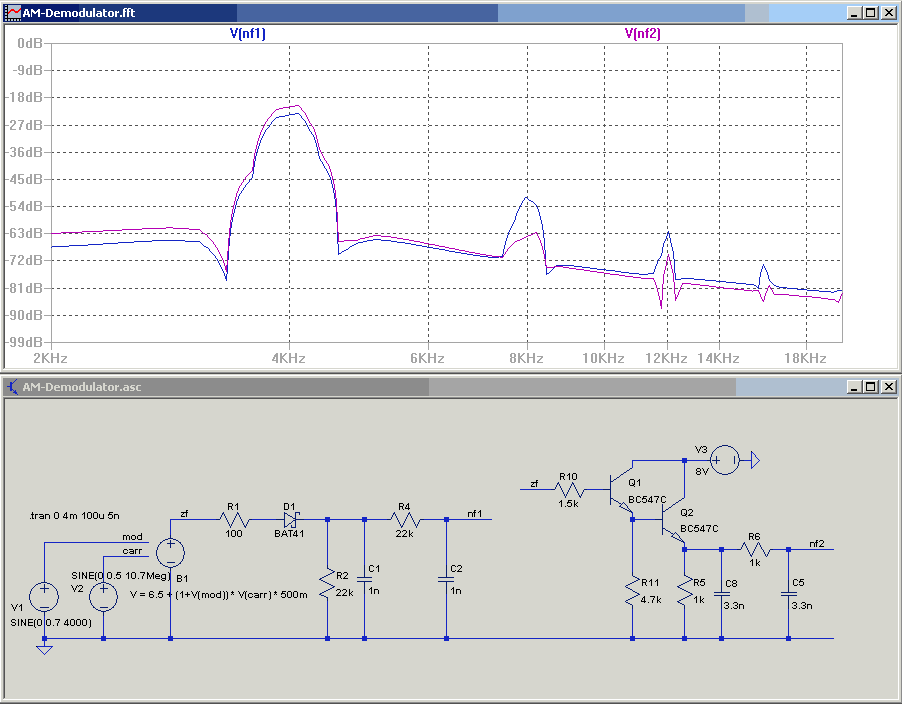The width and height of the screenshot is (902, 704).
Task: Click the 4.7k value of R11
Action: click(x=651, y=599)
